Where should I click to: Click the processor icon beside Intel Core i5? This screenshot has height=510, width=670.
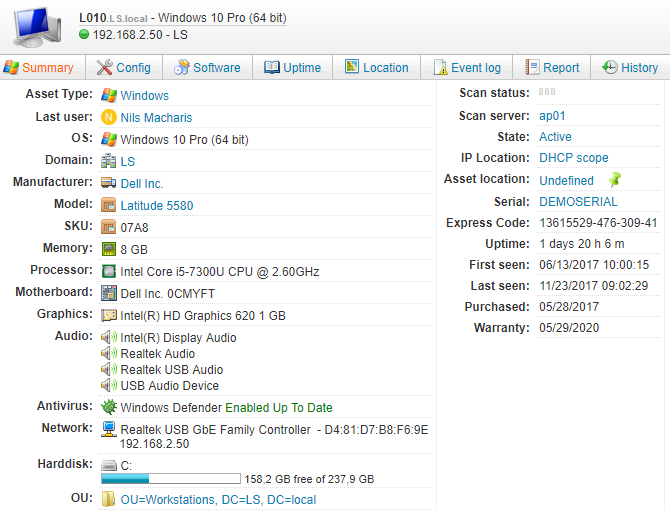pos(109,271)
